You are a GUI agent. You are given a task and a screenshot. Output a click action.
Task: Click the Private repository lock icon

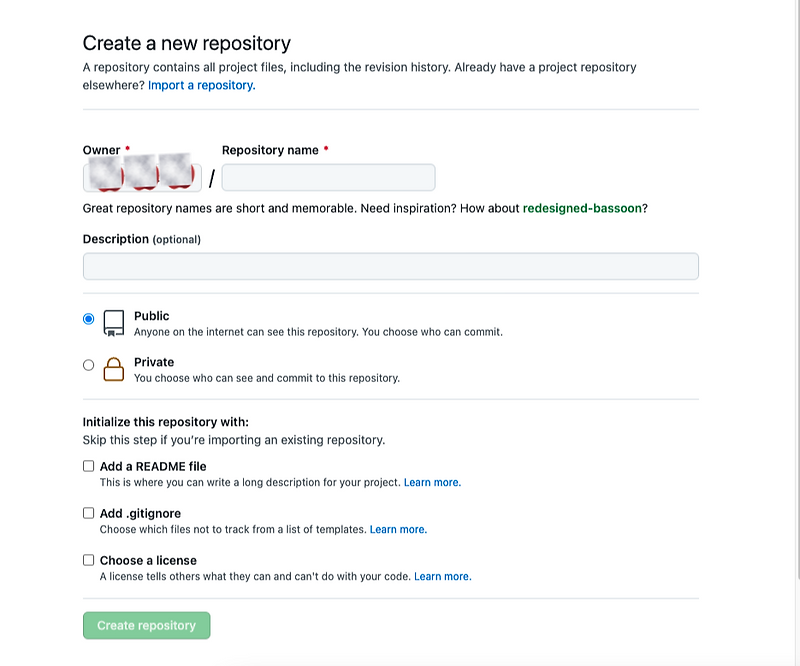click(113, 369)
